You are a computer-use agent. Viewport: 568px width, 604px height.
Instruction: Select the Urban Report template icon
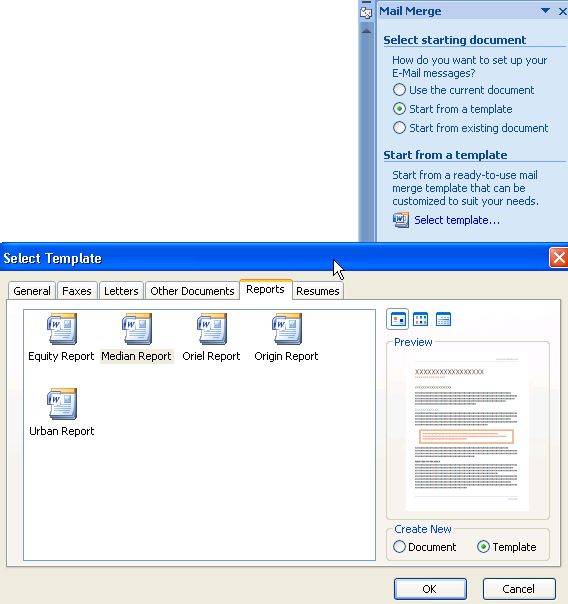[62, 403]
